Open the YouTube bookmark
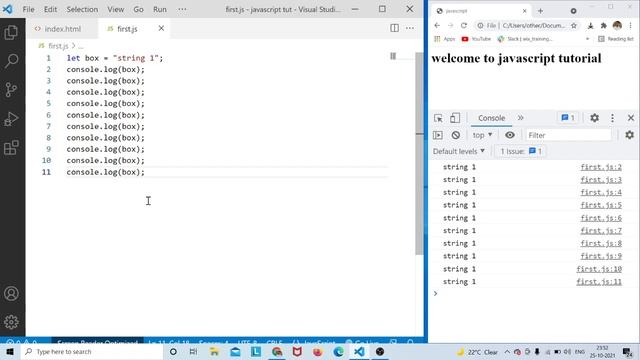640x360 pixels. [x=476, y=39]
